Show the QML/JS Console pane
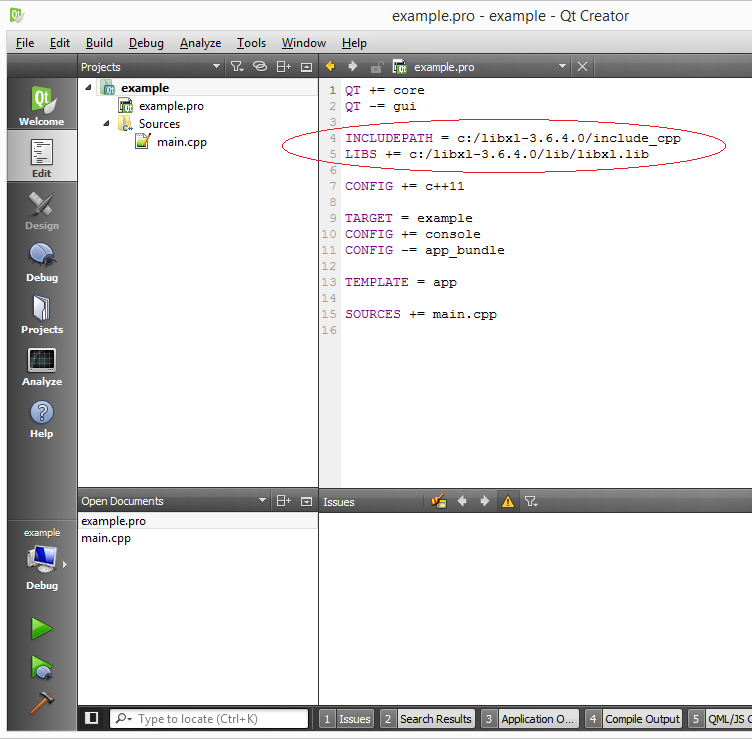This screenshot has height=739, width=752. tap(721, 719)
